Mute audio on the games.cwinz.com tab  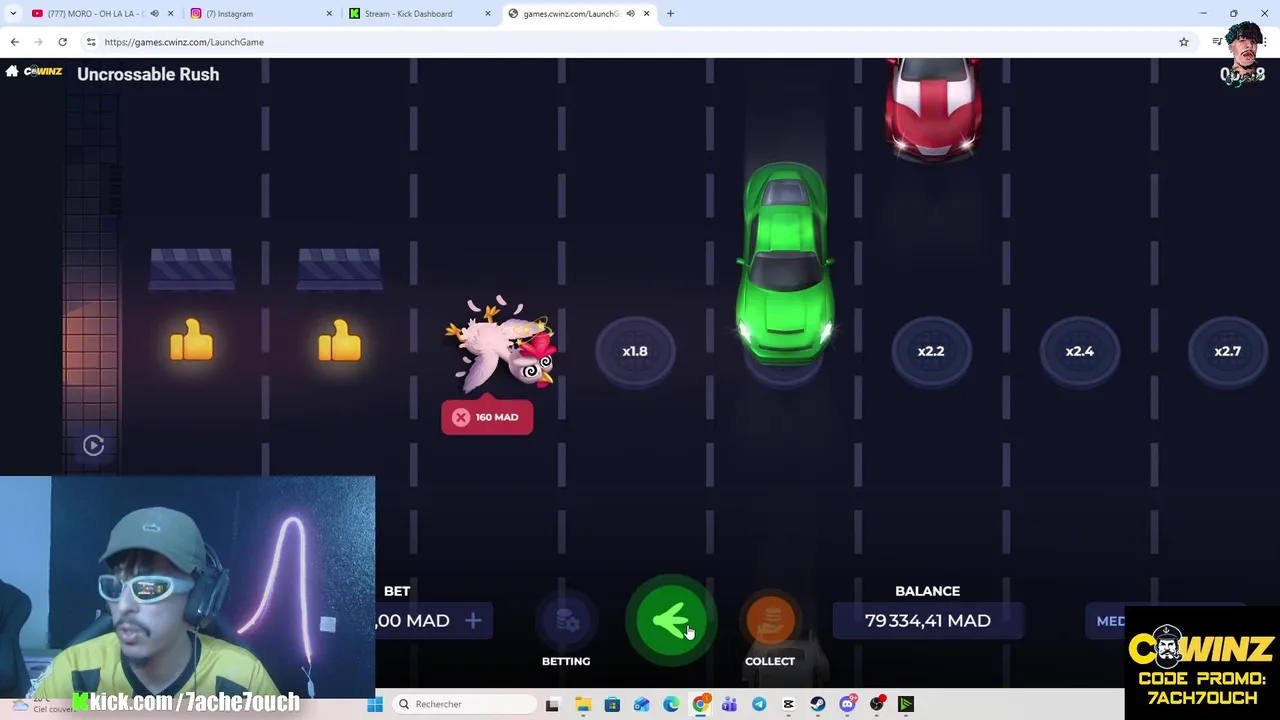pyautogui.click(x=630, y=14)
